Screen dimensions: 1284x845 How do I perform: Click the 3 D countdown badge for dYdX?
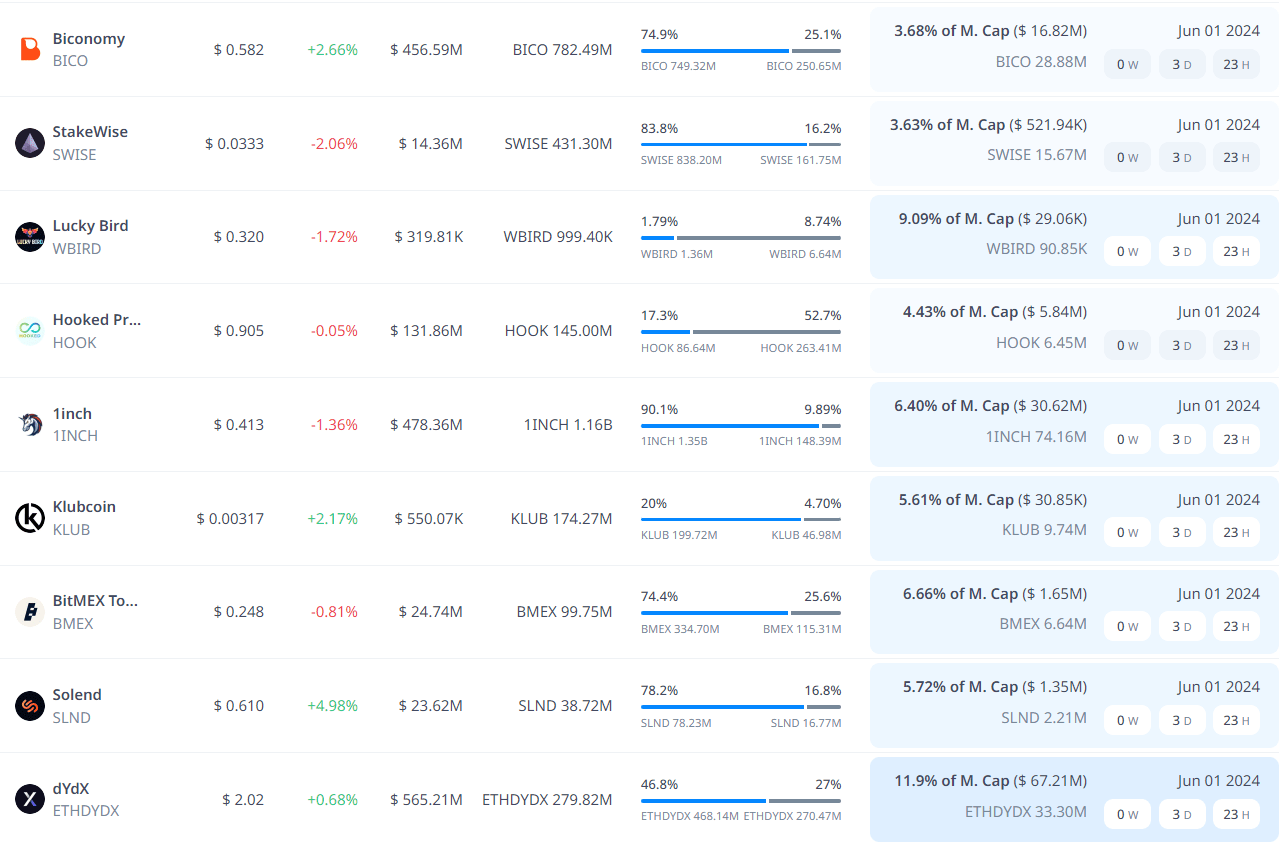click(1182, 814)
